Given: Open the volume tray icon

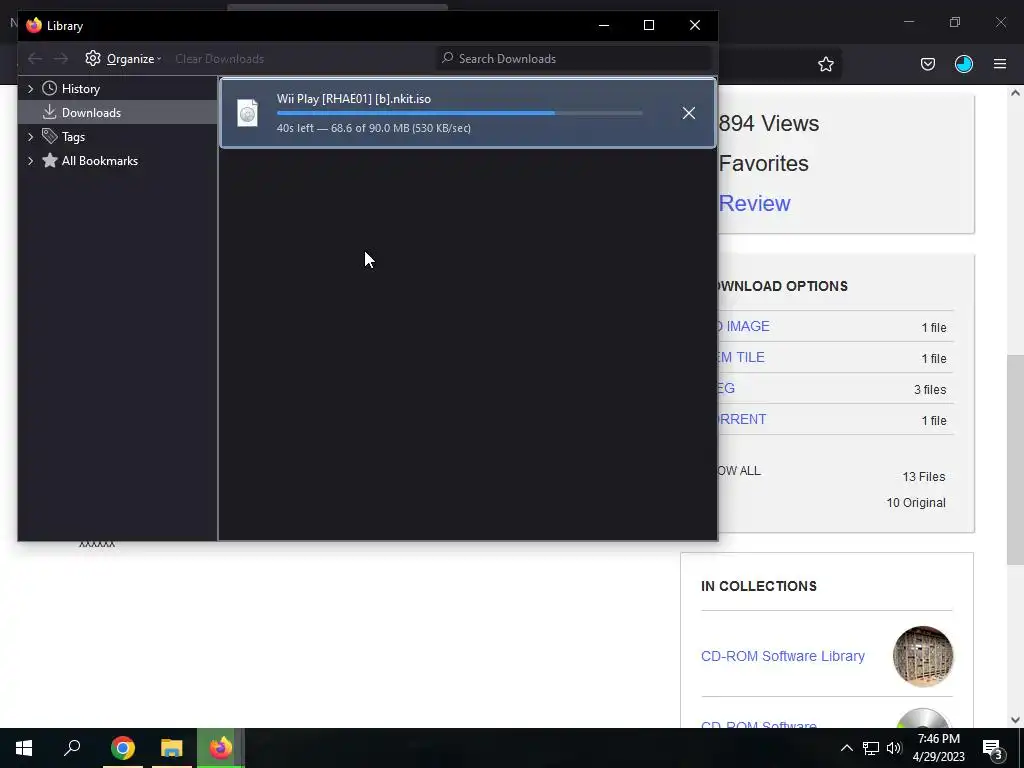Looking at the screenshot, I should 894,748.
